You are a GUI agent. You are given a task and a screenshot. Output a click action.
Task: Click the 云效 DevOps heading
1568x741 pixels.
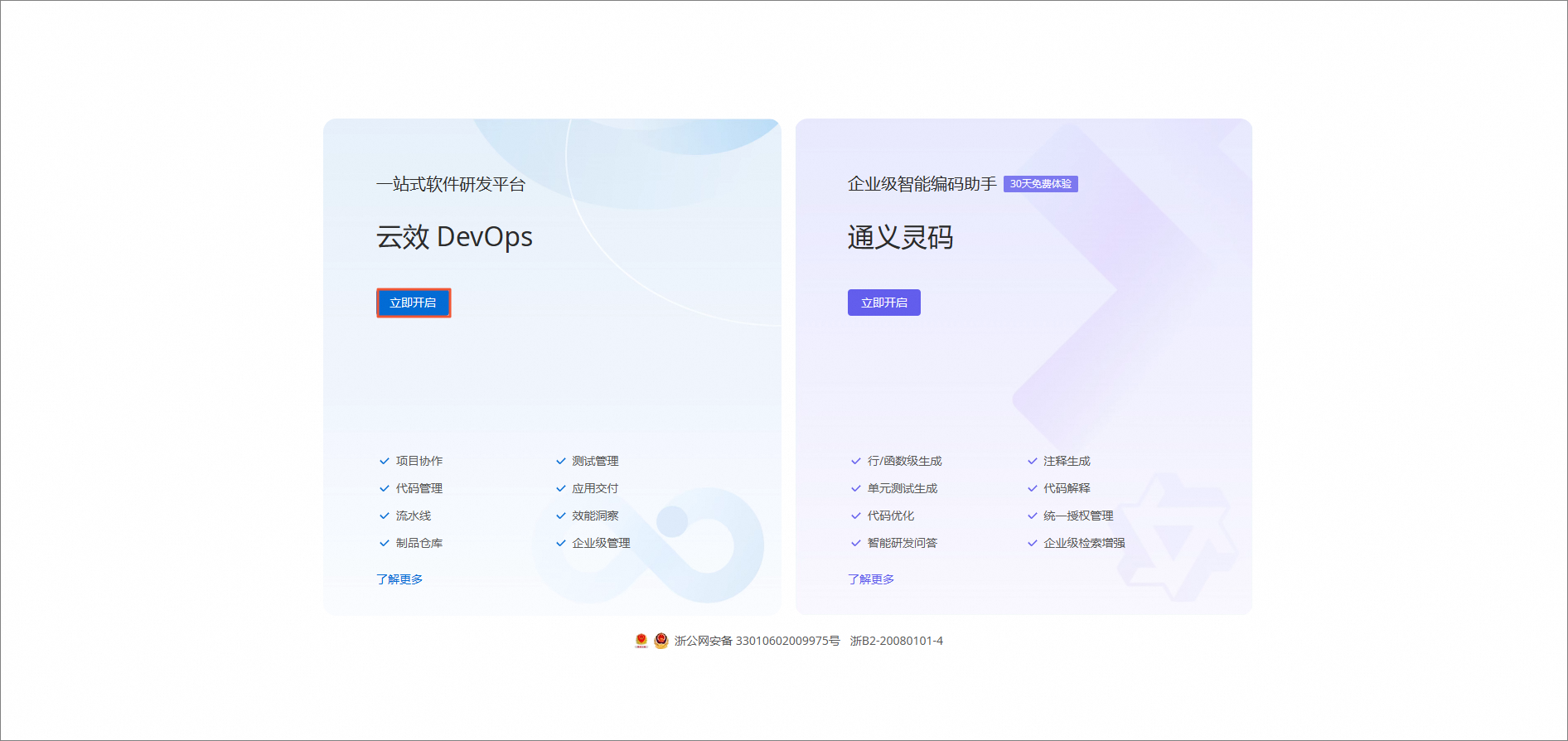click(454, 237)
